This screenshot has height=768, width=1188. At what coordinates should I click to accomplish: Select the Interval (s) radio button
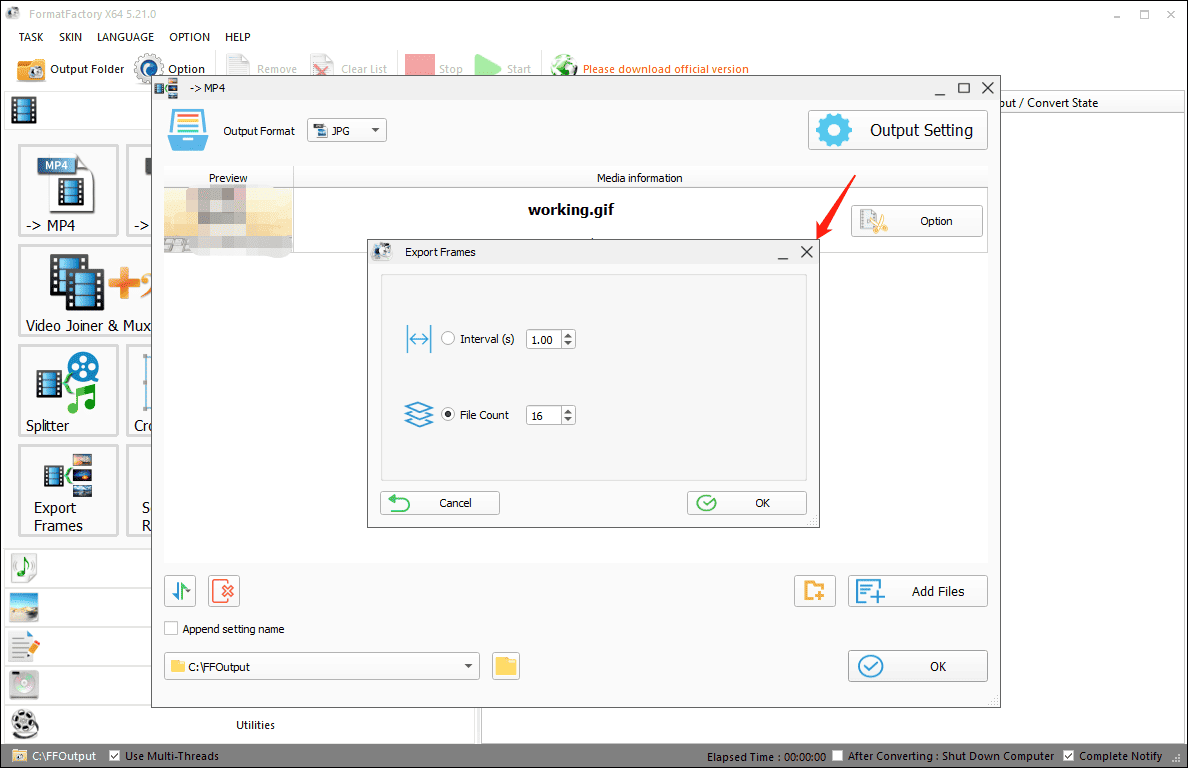[448, 339]
